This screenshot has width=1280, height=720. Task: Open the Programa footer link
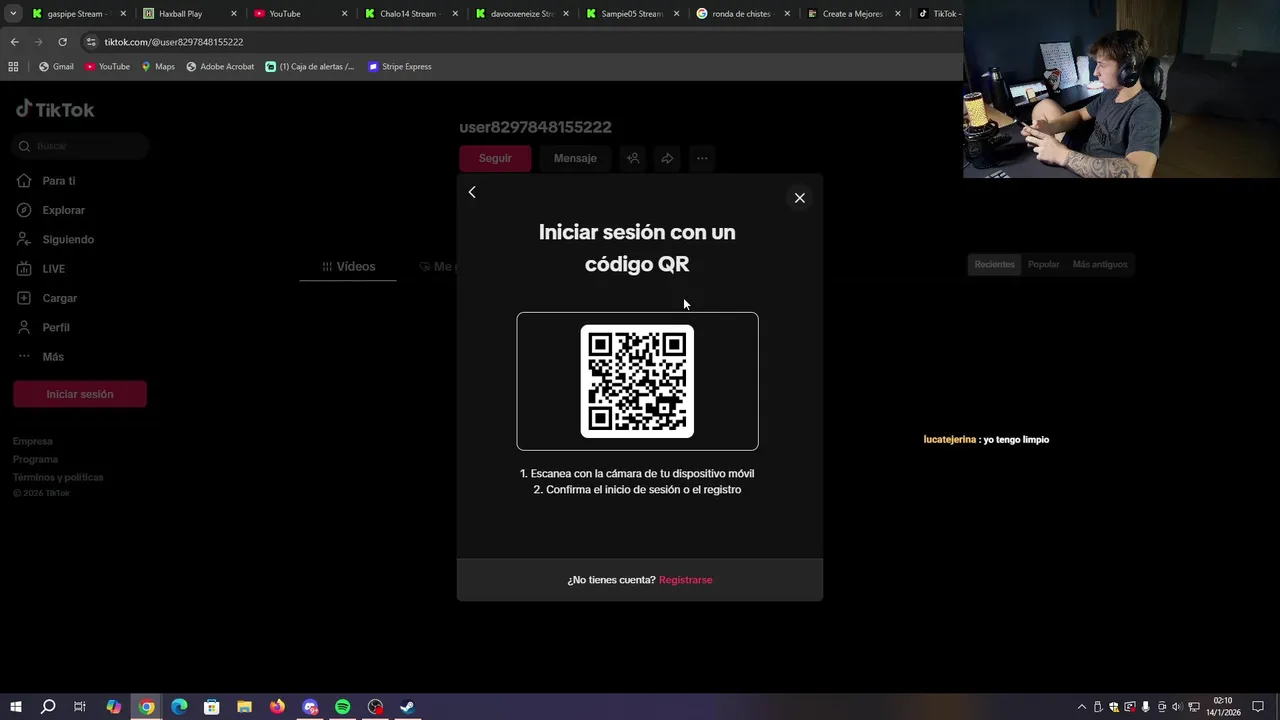pos(35,459)
